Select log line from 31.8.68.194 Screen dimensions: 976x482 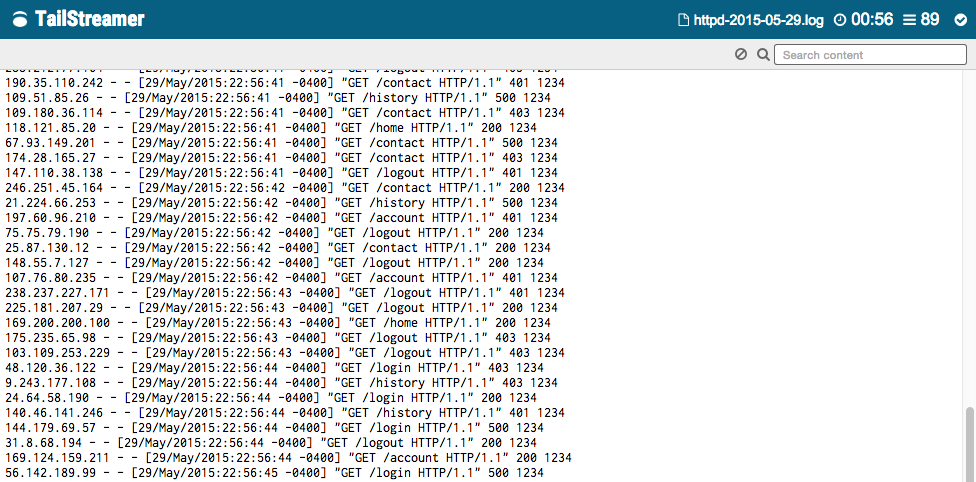pos(271,442)
